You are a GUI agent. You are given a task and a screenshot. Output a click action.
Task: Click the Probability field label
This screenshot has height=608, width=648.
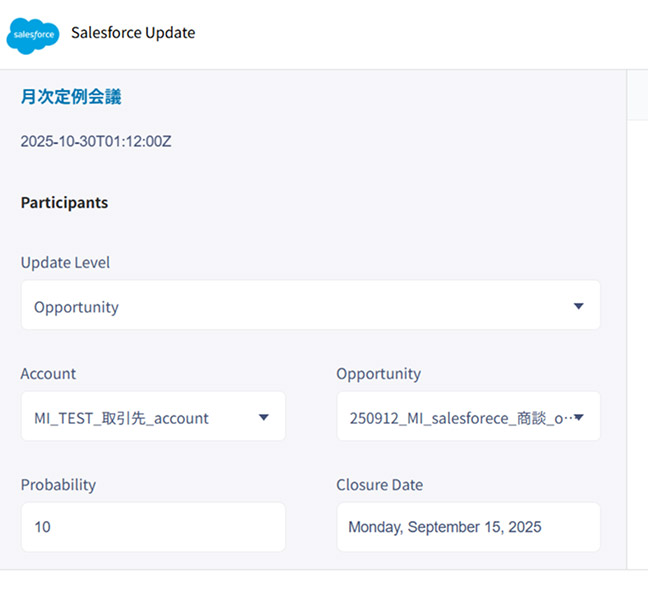pos(58,485)
